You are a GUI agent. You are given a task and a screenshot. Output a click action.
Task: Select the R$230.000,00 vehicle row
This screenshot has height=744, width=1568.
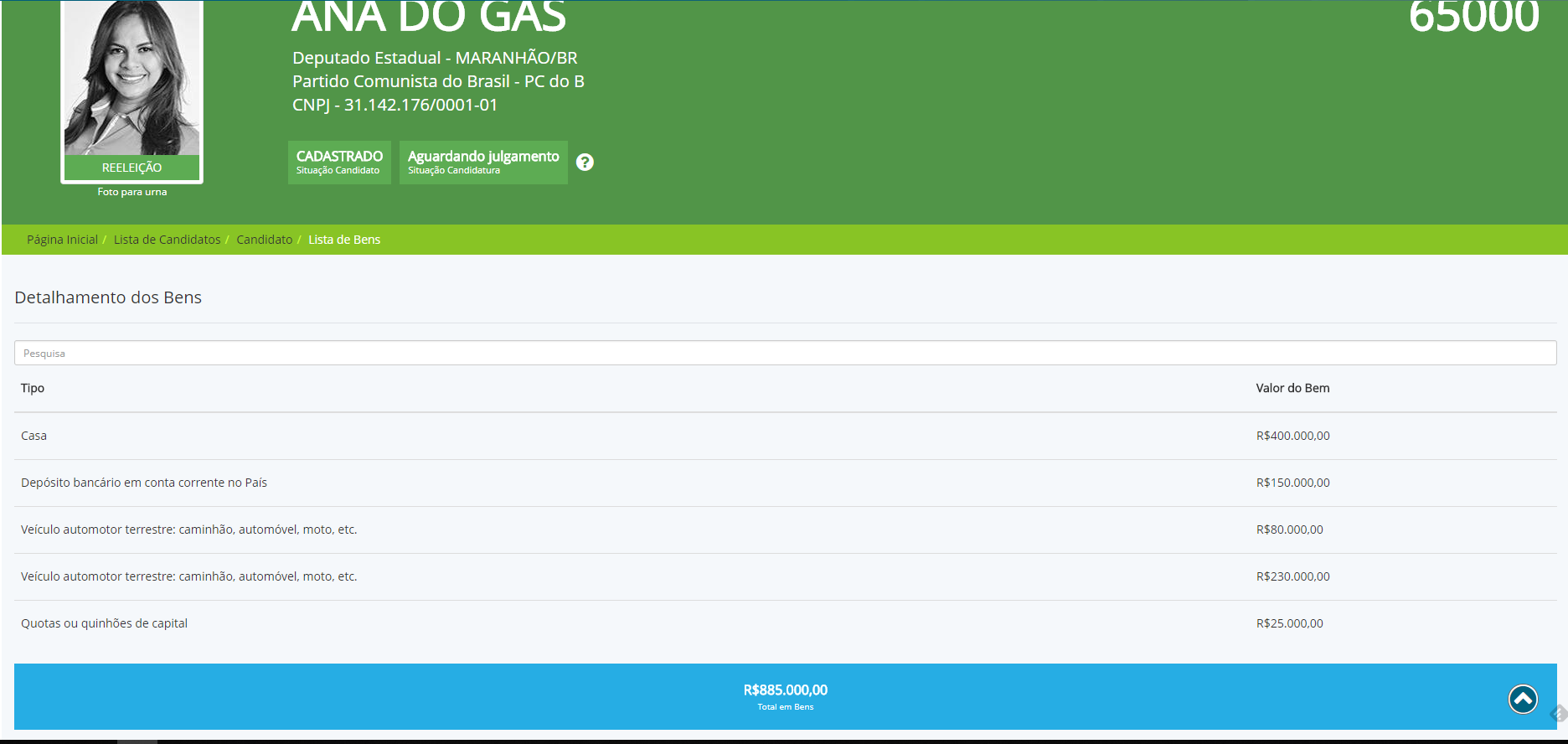pos(785,576)
